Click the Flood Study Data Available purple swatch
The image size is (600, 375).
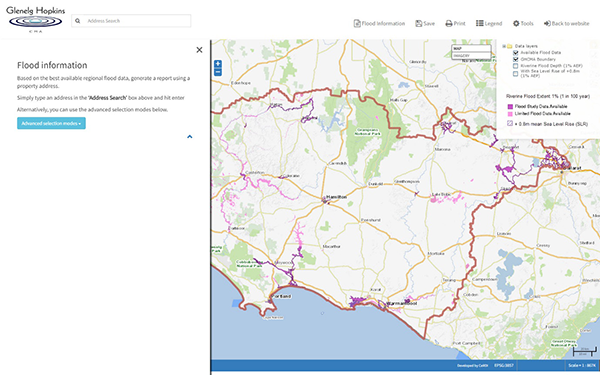point(510,107)
